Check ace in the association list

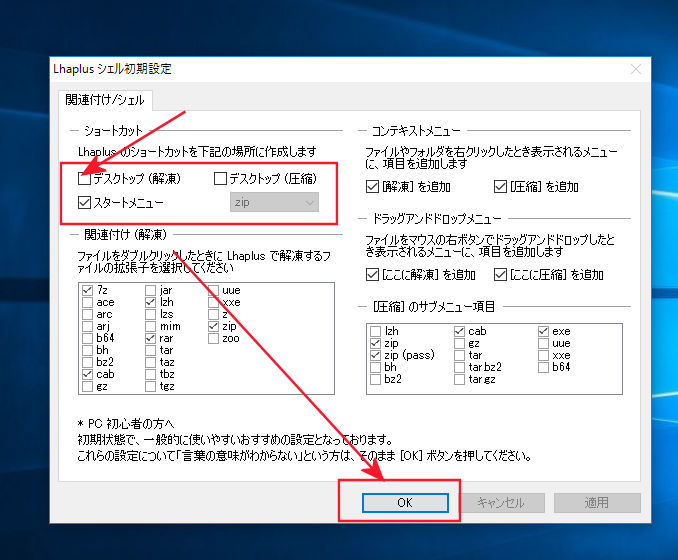[87, 302]
